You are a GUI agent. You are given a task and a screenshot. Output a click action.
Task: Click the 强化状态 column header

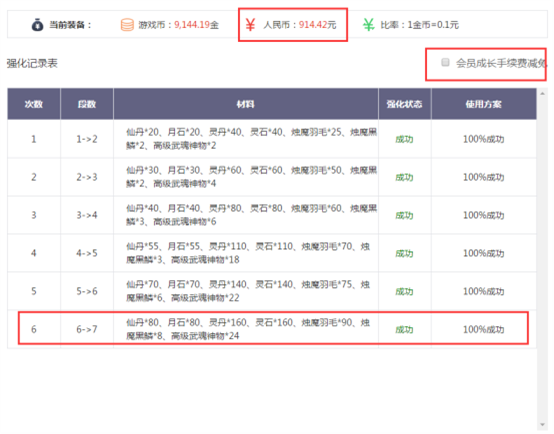[x=405, y=104]
